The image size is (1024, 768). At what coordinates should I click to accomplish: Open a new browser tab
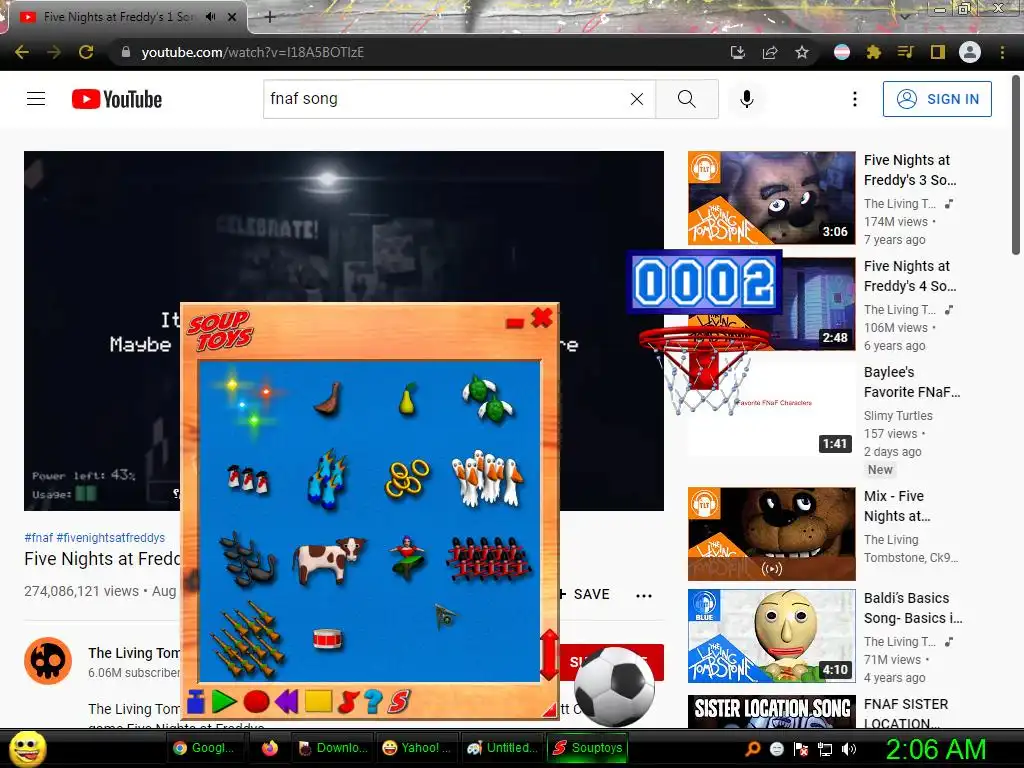[x=270, y=17]
